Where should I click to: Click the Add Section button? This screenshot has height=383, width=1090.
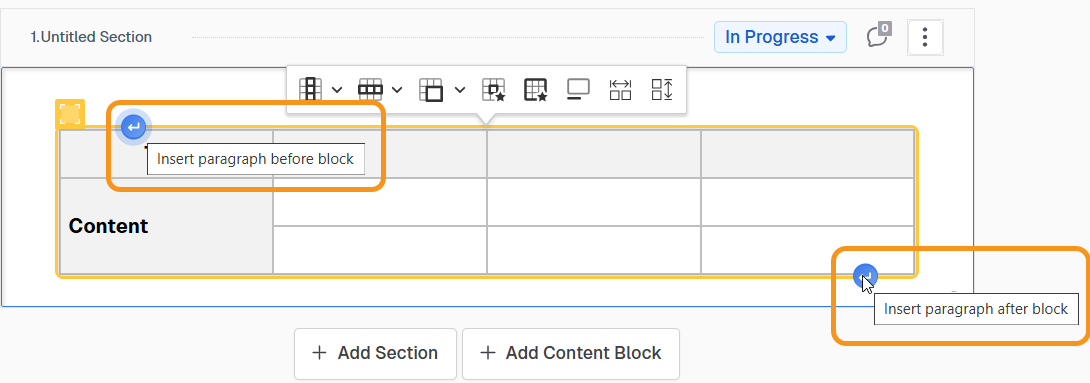tap(375, 353)
